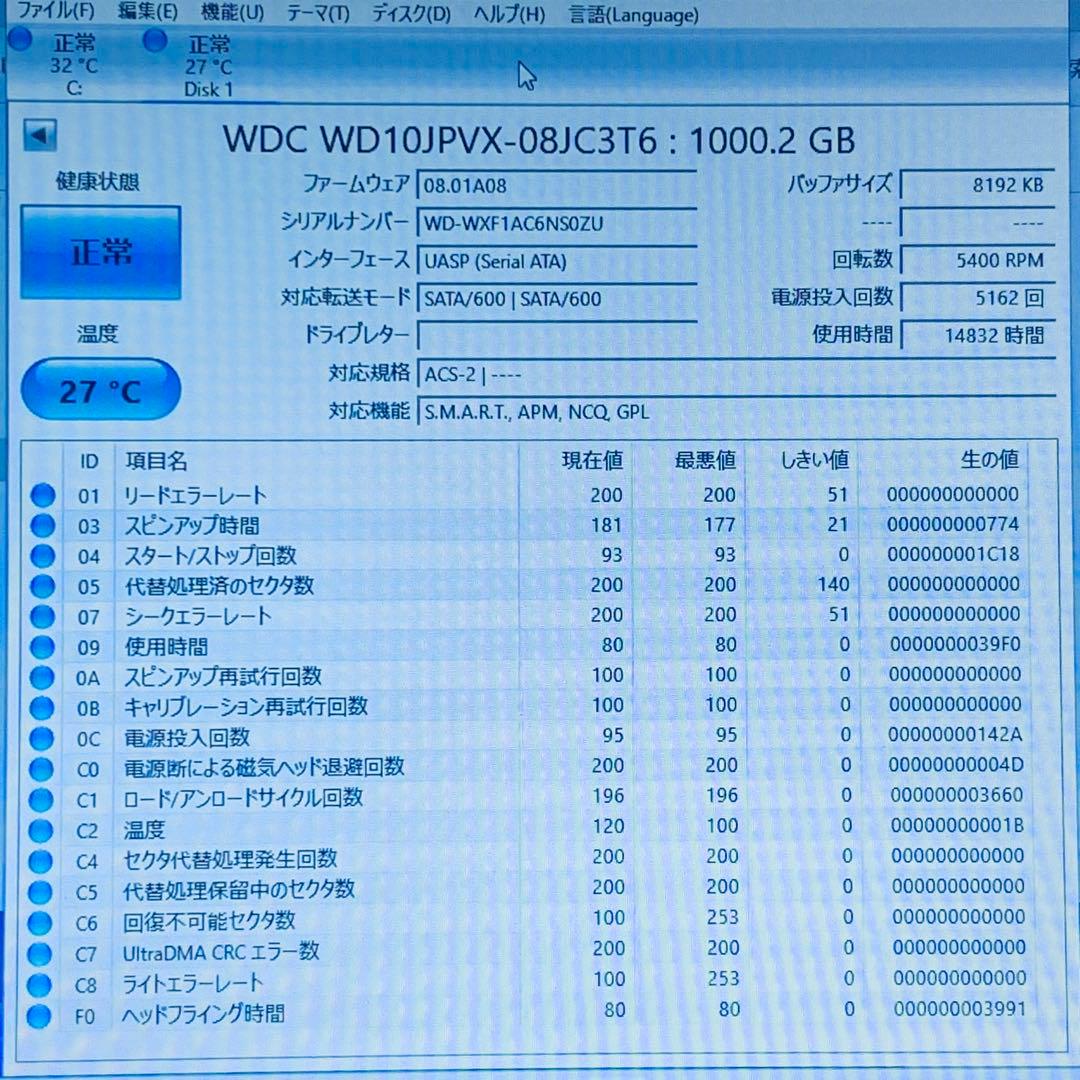Click the buffer size value 8192 KB

(x=977, y=185)
